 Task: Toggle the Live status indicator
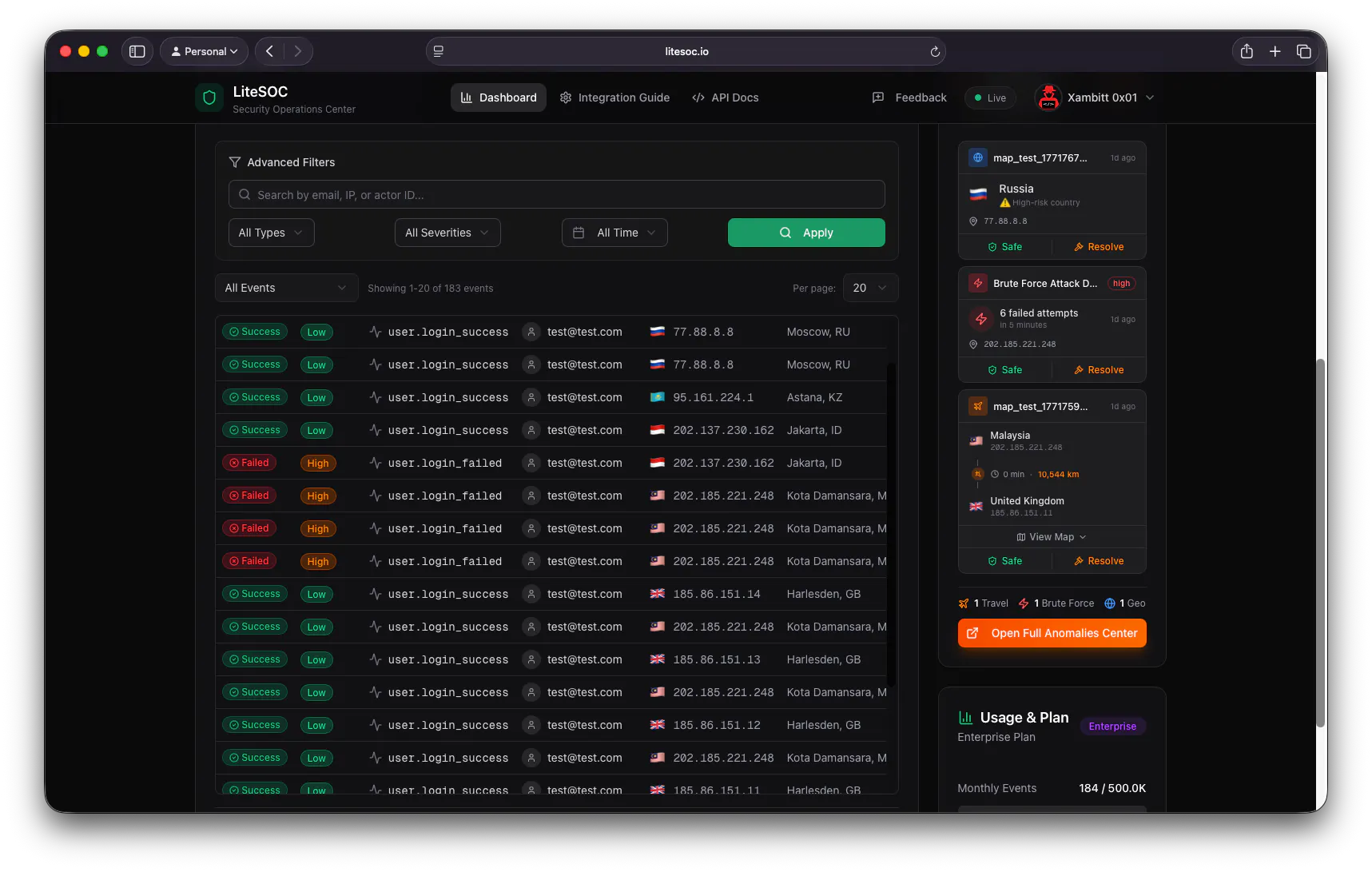pos(991,98)
